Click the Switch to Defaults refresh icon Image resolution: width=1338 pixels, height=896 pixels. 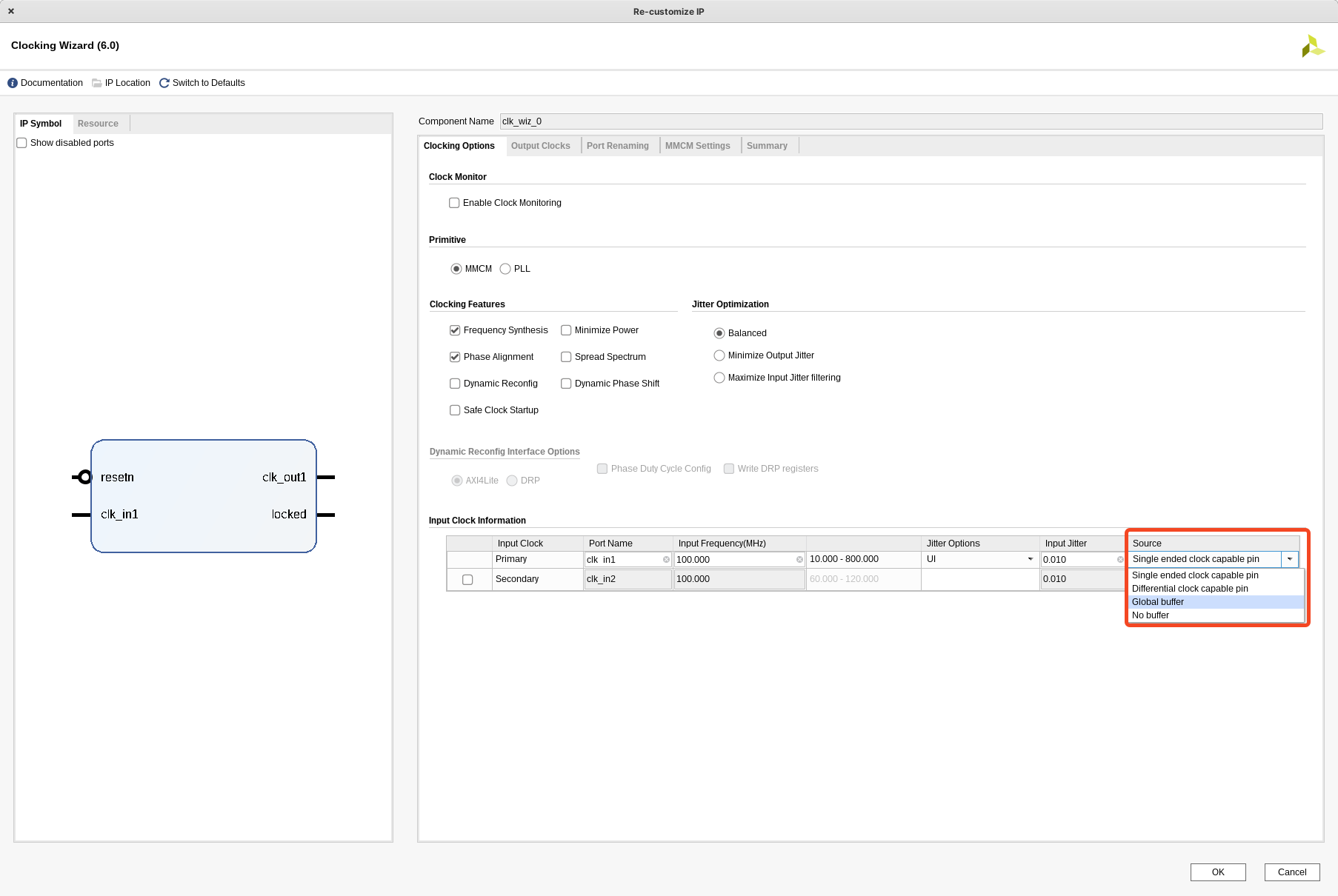click(164, 83)
